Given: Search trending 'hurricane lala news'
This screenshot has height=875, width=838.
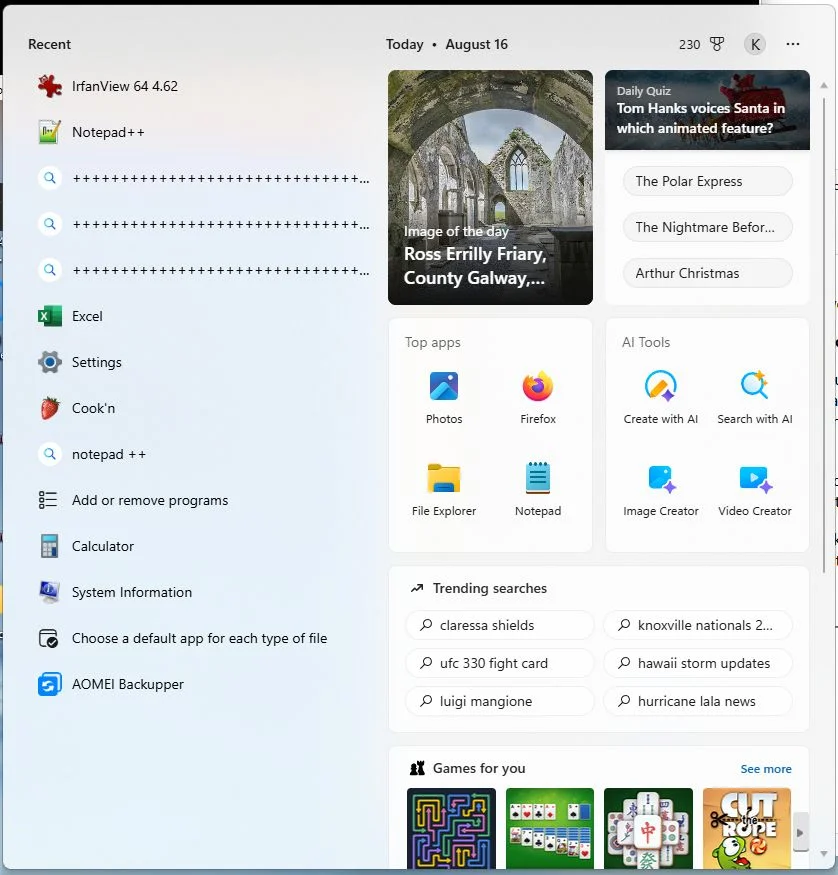Looking at the screenshot, I should click(x=698, y=701).
